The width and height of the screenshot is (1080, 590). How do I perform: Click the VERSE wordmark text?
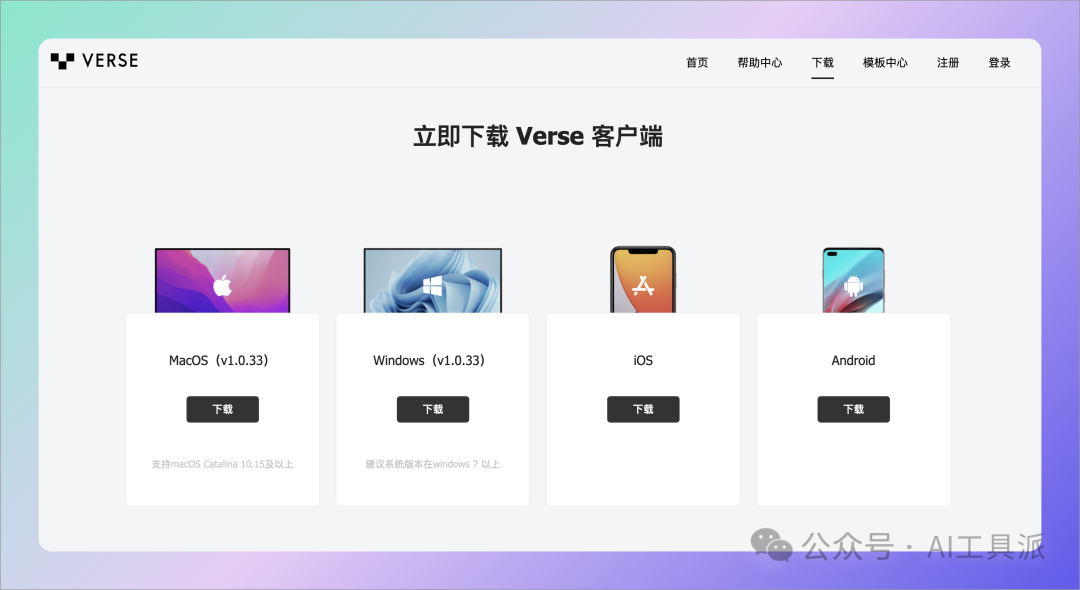[110, 61]
